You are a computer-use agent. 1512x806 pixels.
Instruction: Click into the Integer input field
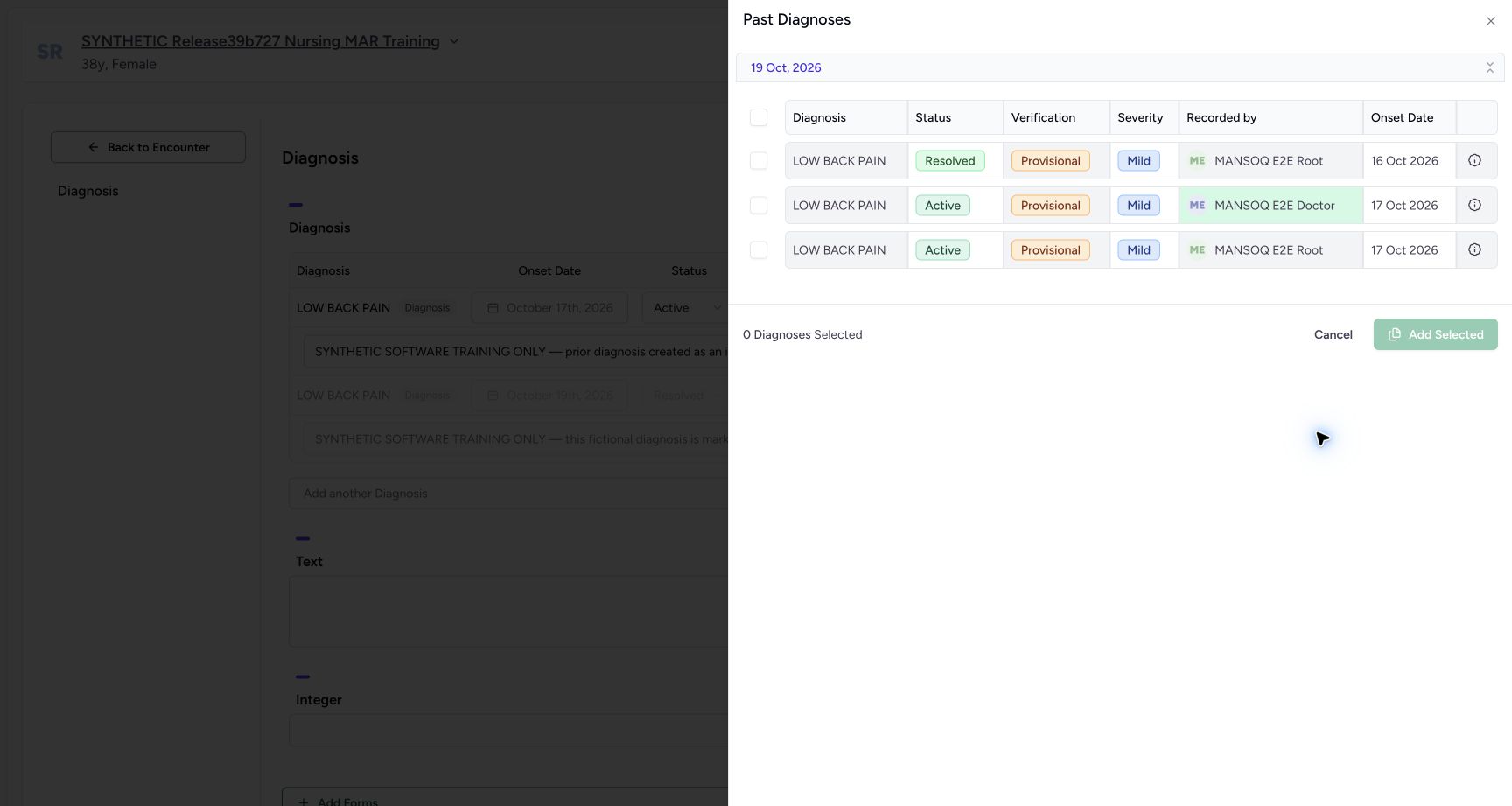[508, 730]
